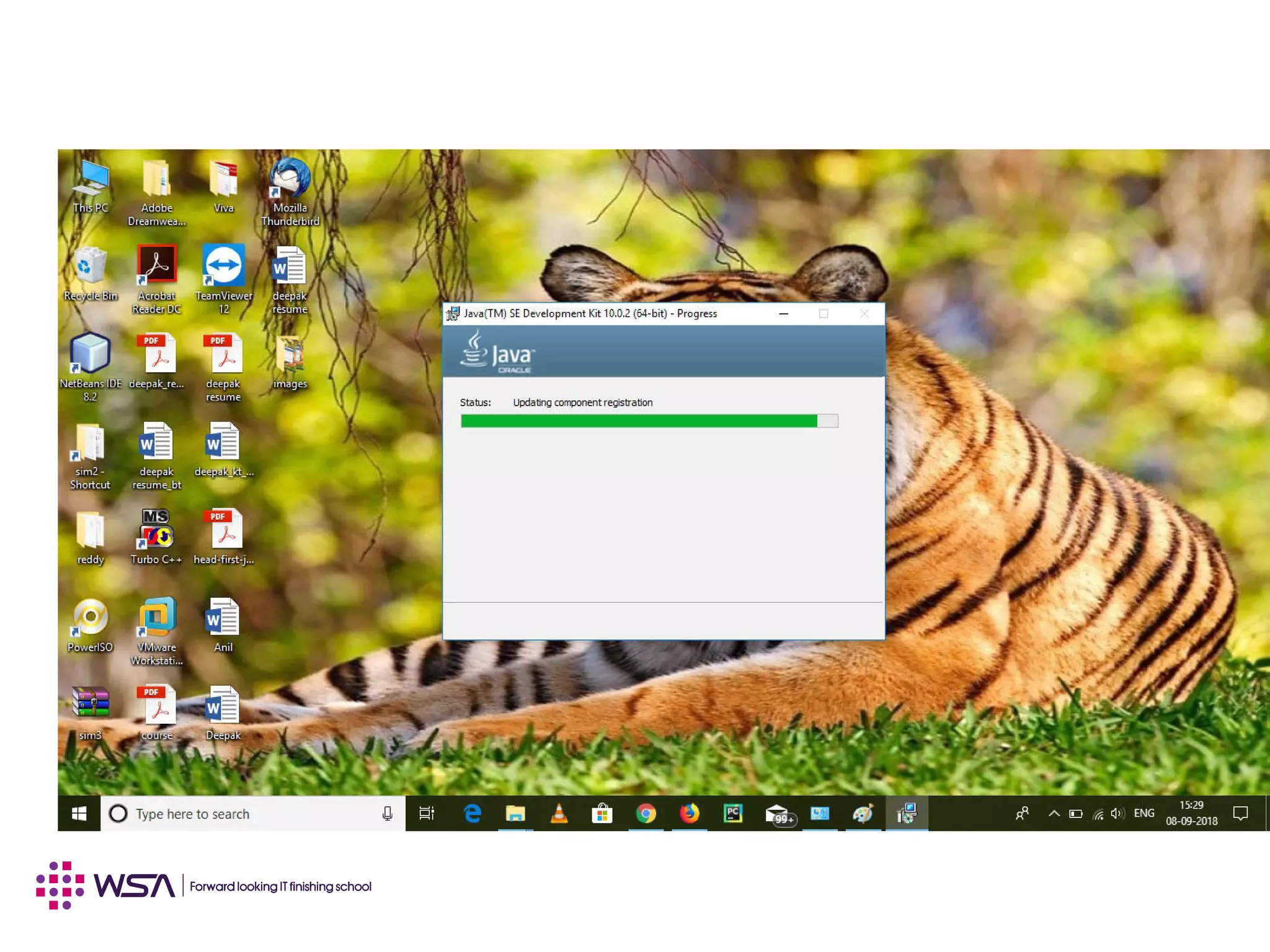Launch VLC media player from taskbar

559,813
